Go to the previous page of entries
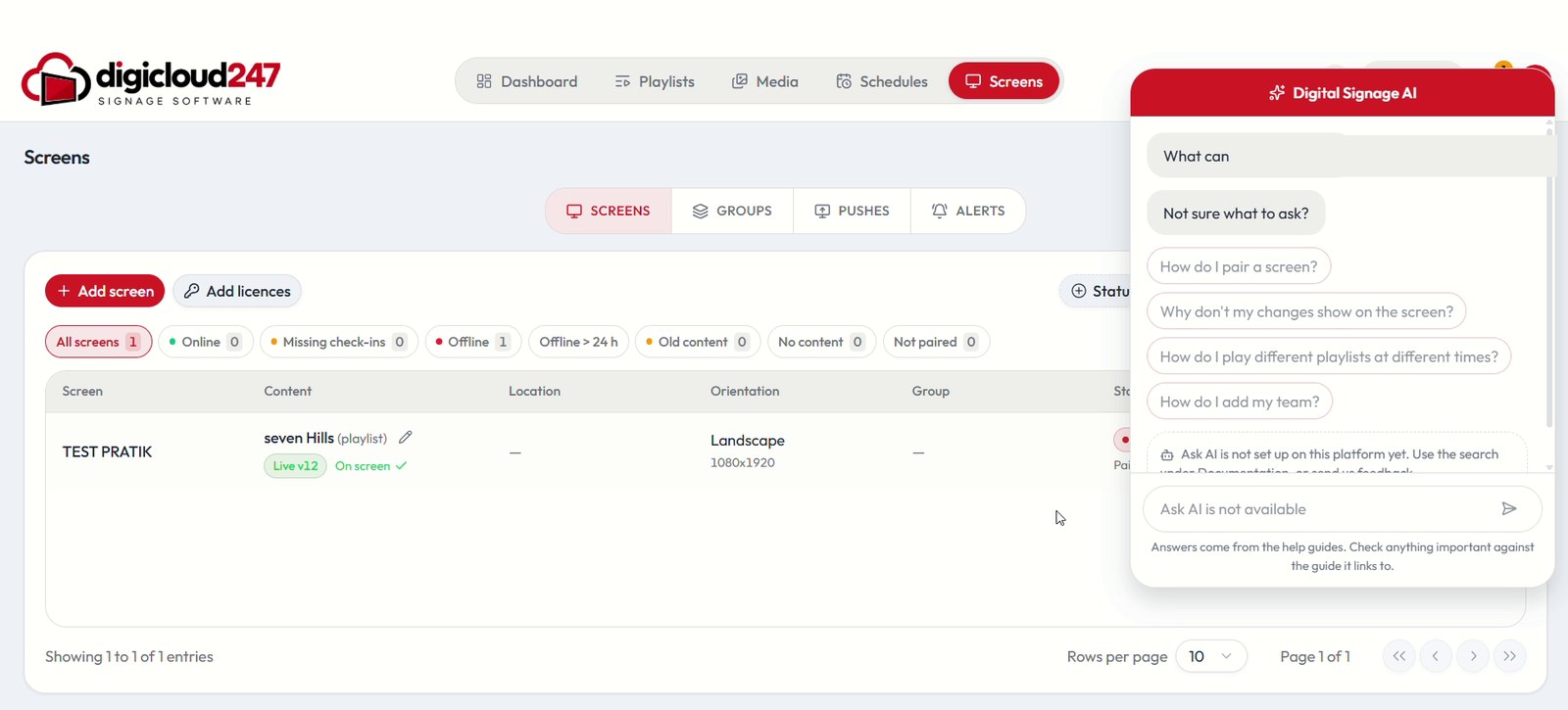 (1436, 656)
